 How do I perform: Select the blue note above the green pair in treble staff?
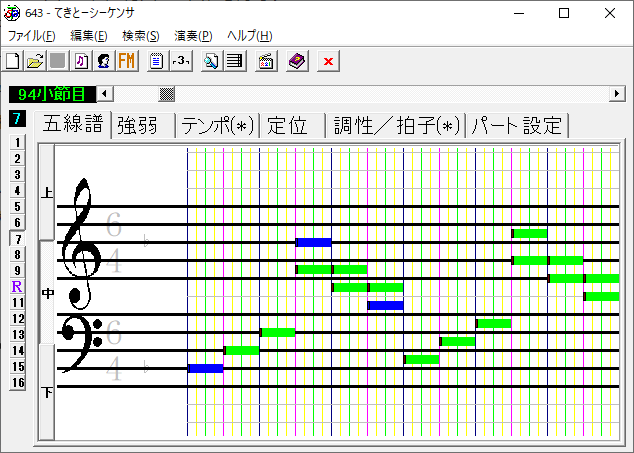point(313,242)
